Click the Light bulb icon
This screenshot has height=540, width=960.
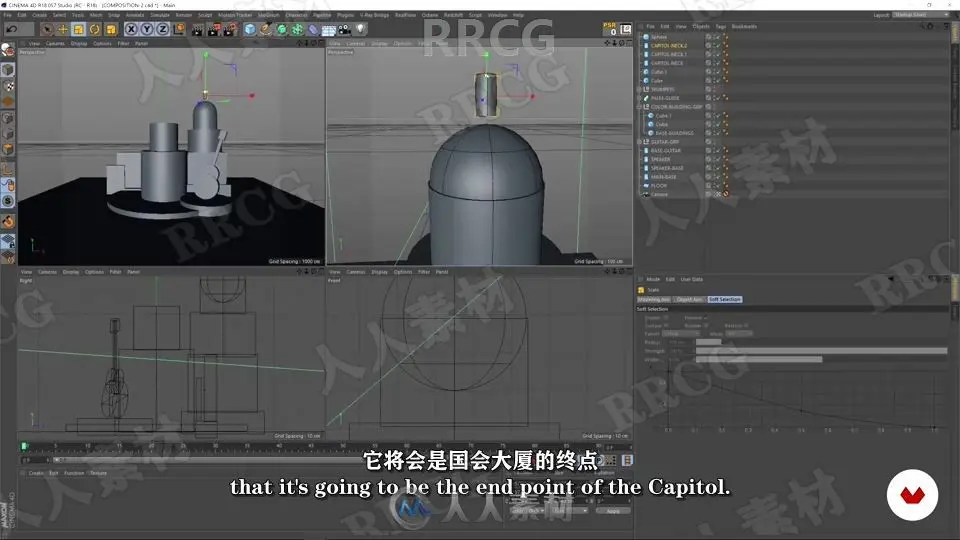(361, 29)
